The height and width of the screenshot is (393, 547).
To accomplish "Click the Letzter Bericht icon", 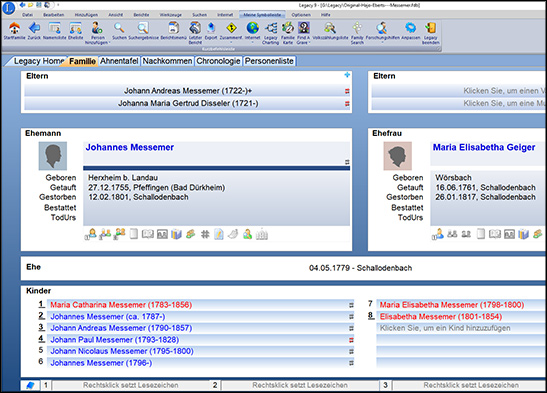I will click(195, 28).
